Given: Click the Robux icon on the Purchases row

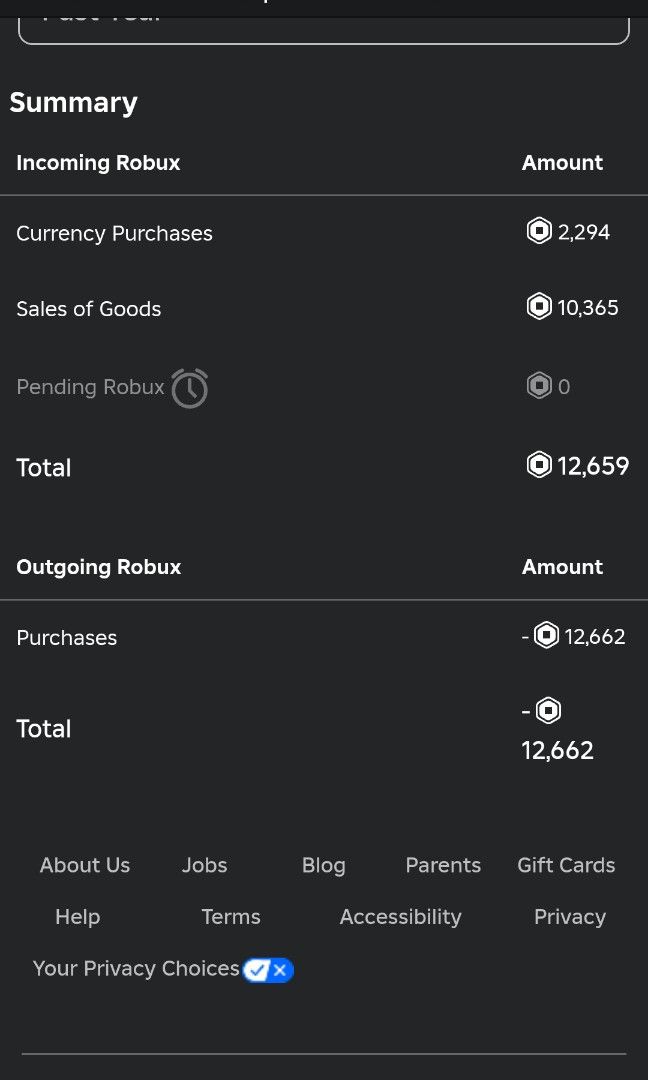Looking at the screenshot, I should (x=545, y=636).
